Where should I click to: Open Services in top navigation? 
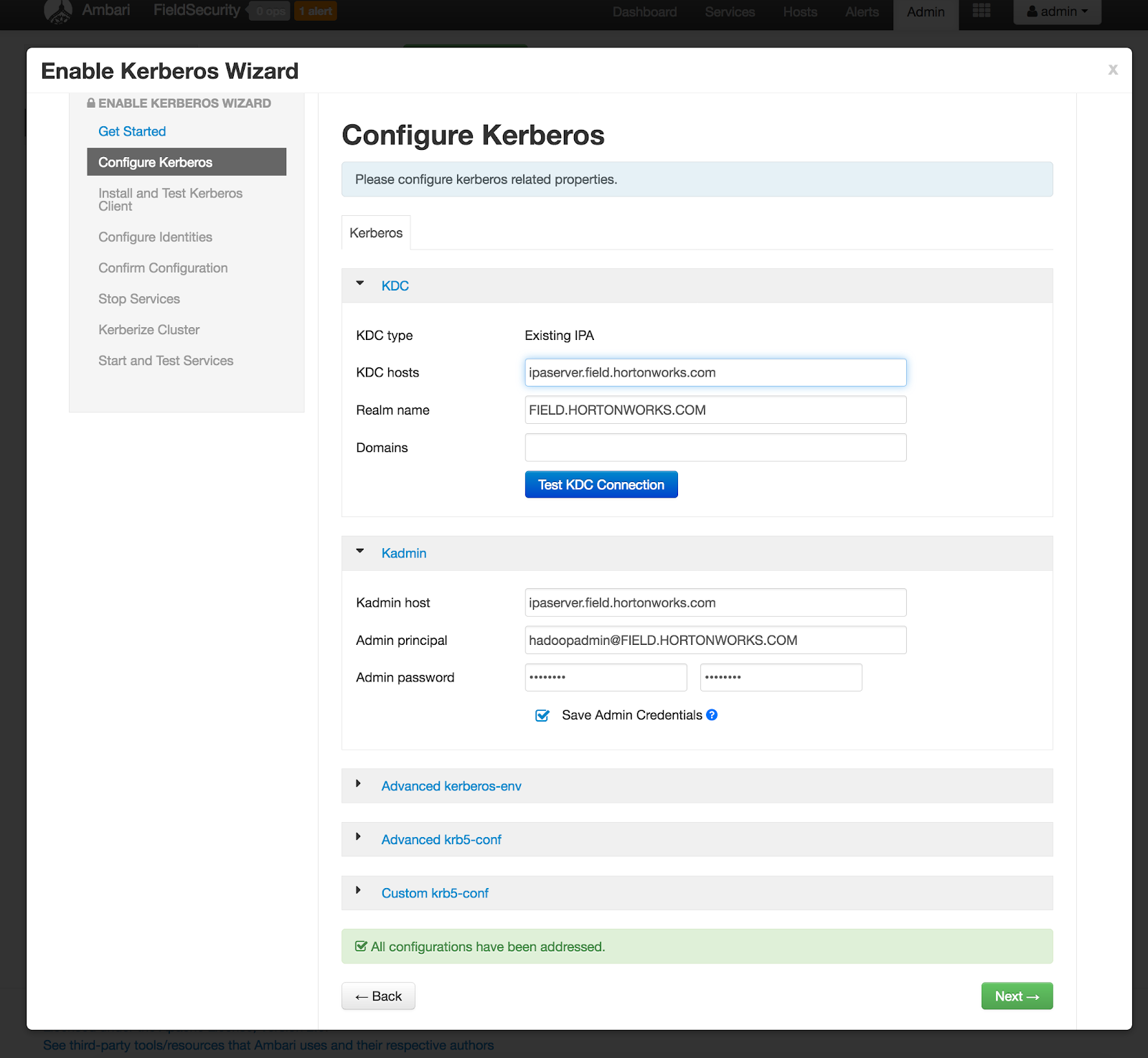pyautogui.click(x=730, y=12)
